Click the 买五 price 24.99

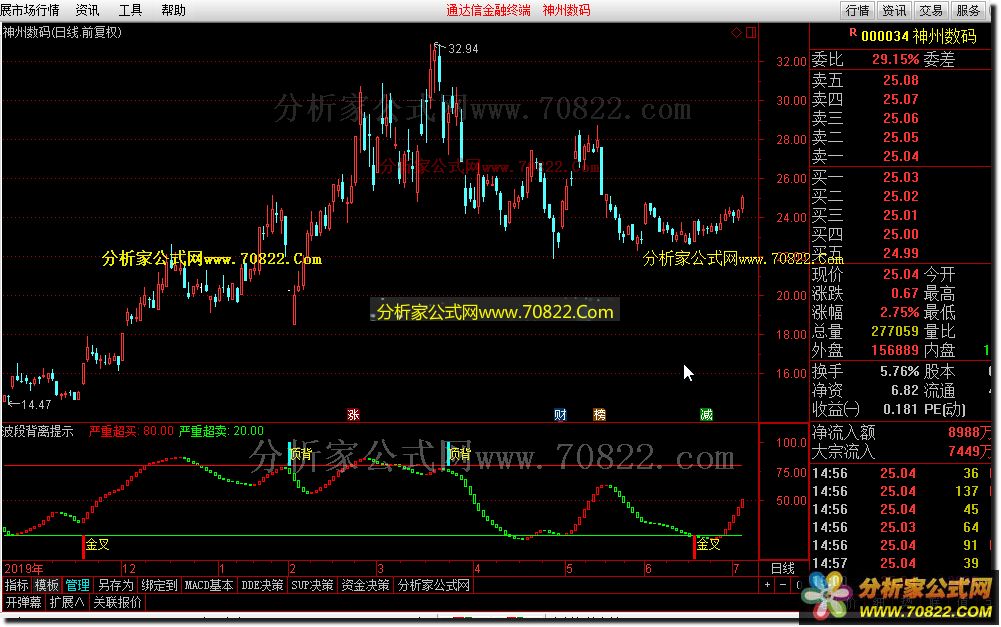(901, 253)
